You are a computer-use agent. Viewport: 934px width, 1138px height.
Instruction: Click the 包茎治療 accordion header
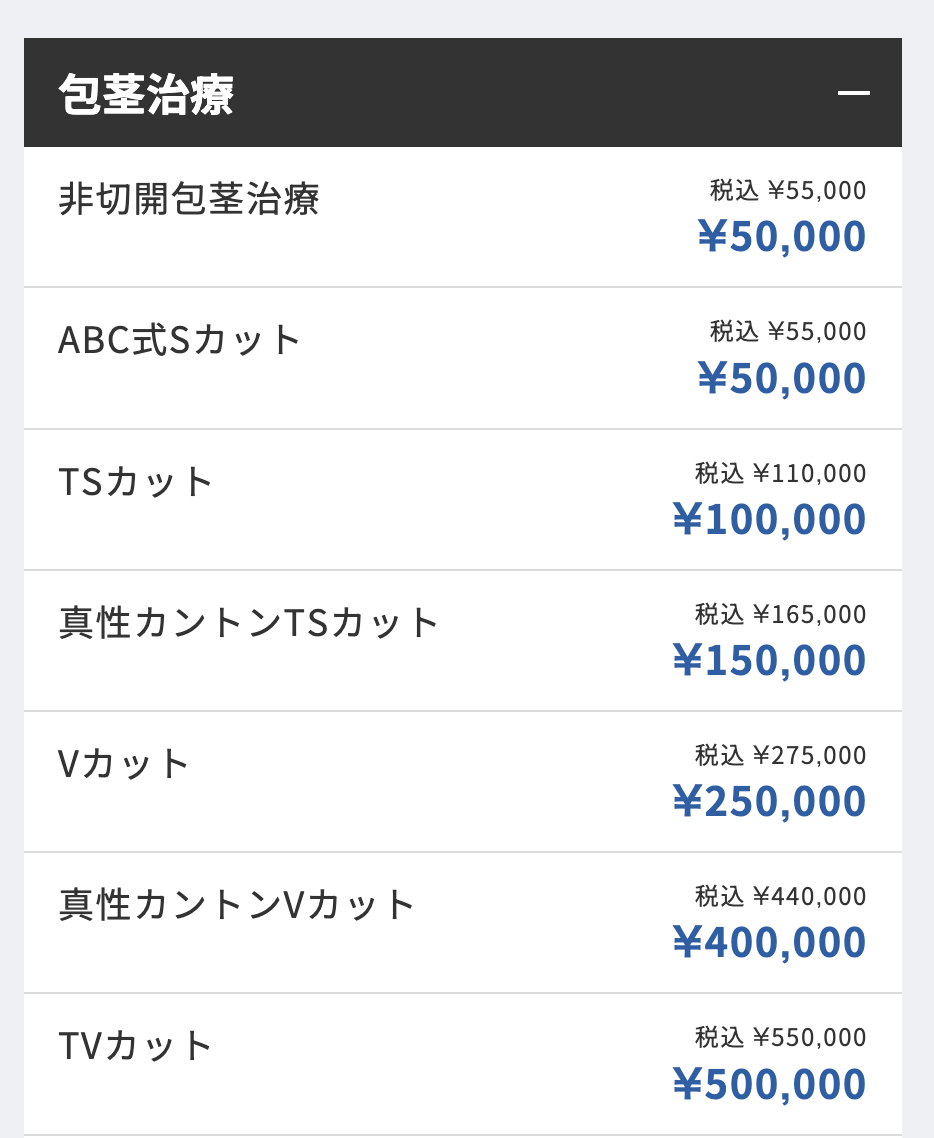point(463,93)
